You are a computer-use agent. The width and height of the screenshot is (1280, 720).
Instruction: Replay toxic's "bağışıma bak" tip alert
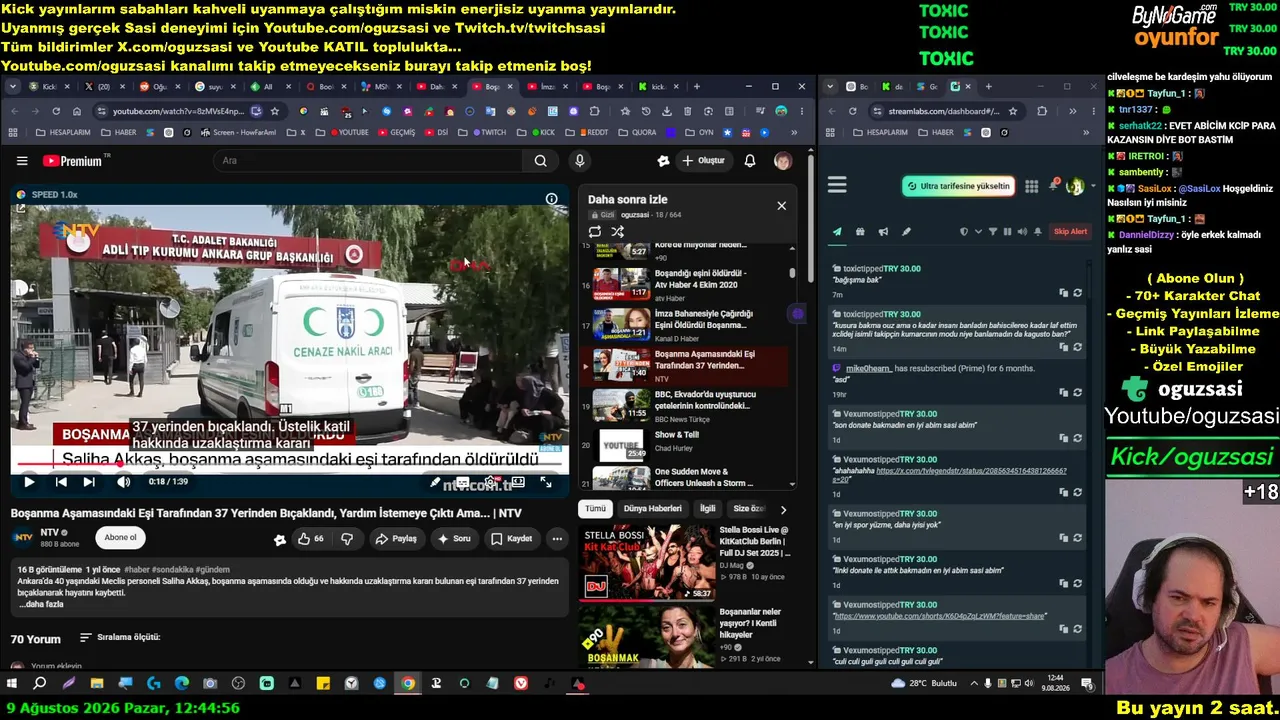(1077, 293)
